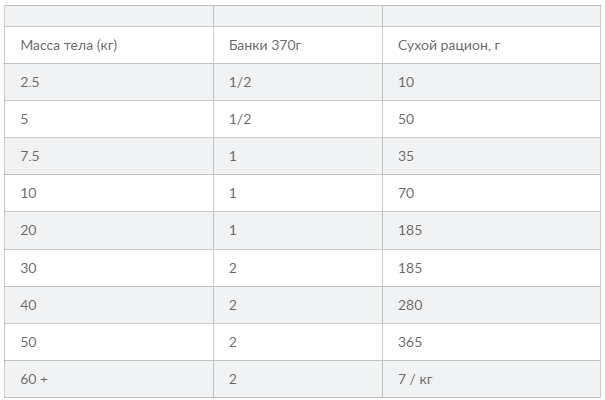Select the dry ration cell showing 50
605x400 pixels.
(492, 119)
